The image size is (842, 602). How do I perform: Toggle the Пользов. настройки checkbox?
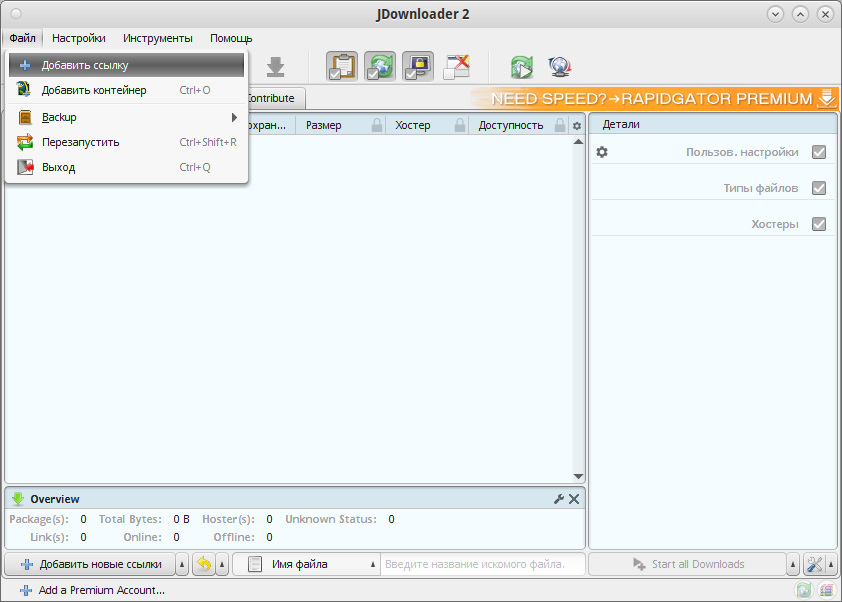pos(819,152)
